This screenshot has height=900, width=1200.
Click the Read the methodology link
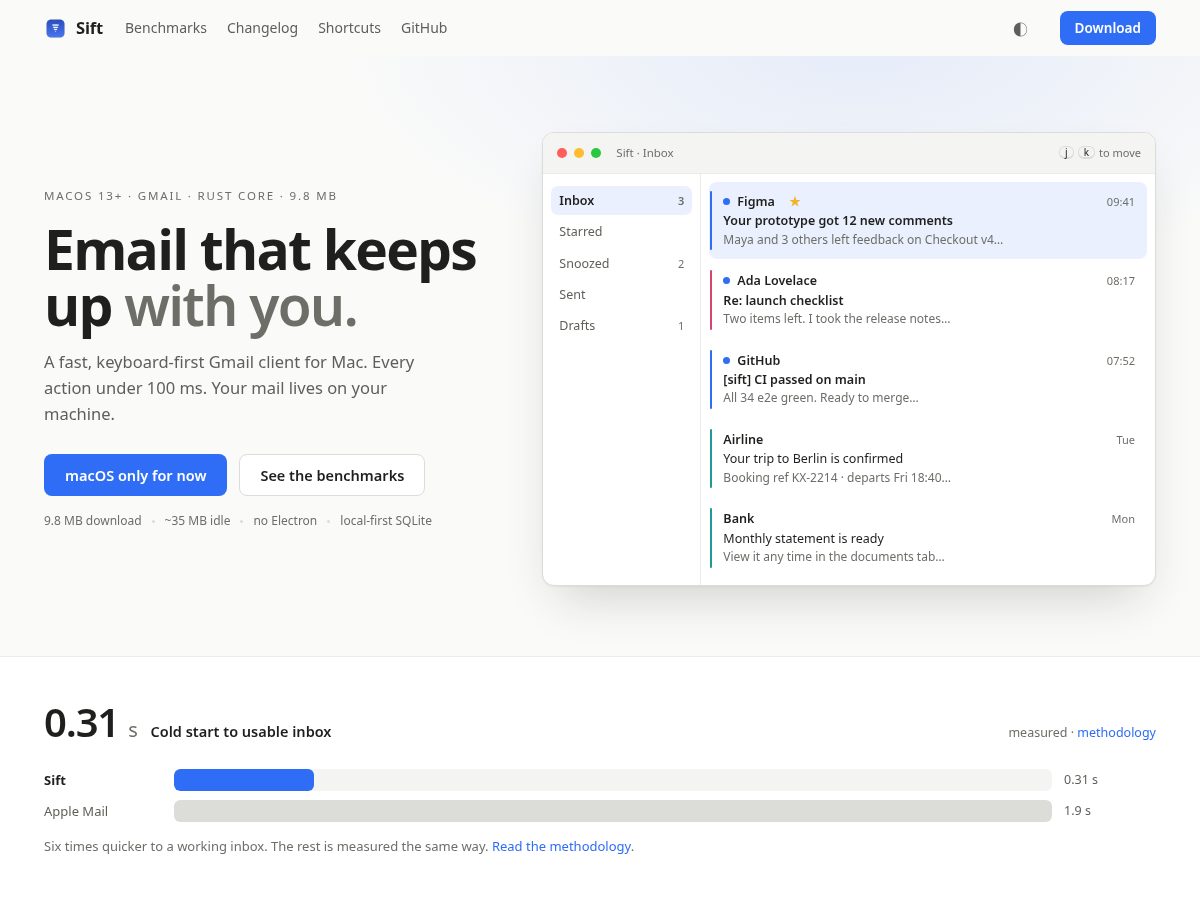point(561,846)
